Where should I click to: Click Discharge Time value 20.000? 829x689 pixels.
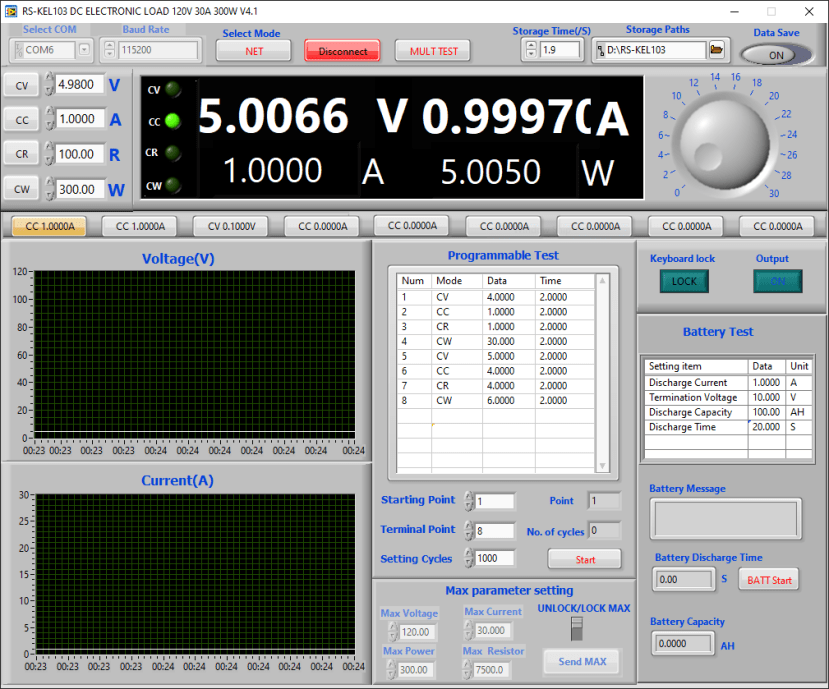point(766,427)
